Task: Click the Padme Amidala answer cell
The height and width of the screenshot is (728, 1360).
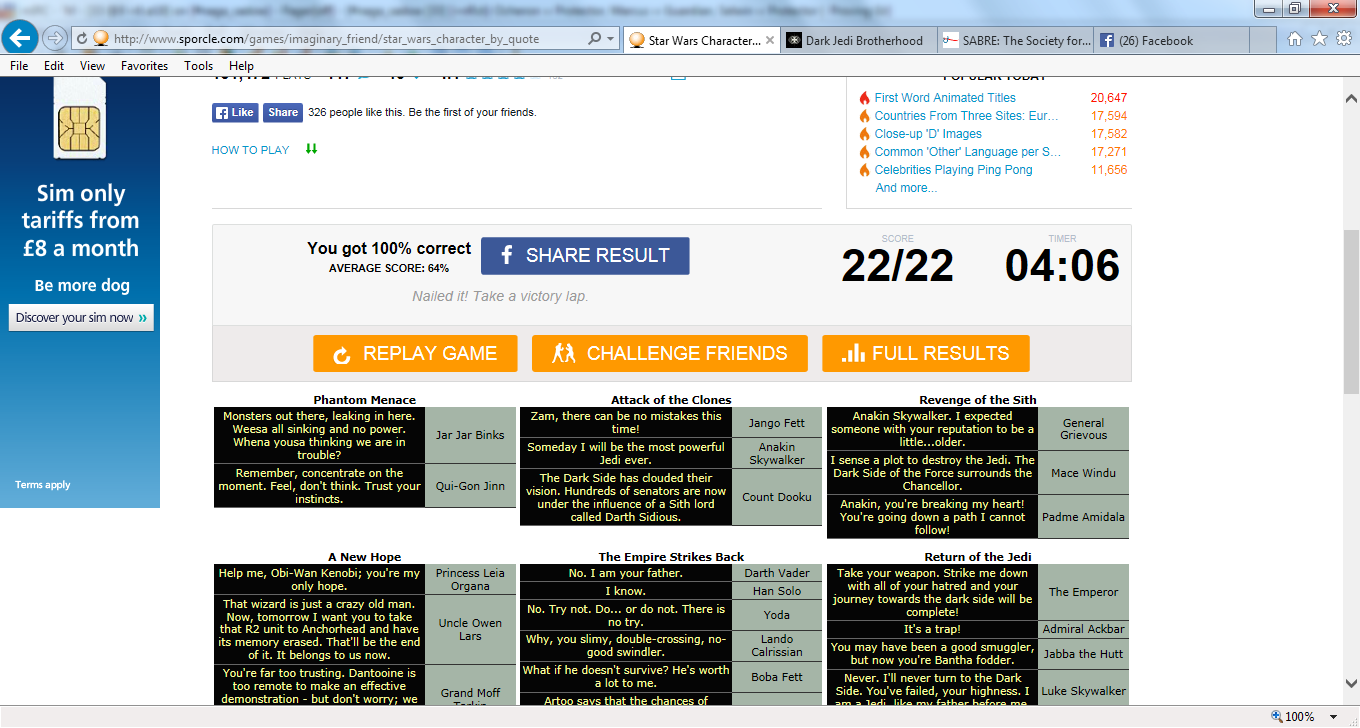Action: pyautogui.click(x=1084, y=517)
